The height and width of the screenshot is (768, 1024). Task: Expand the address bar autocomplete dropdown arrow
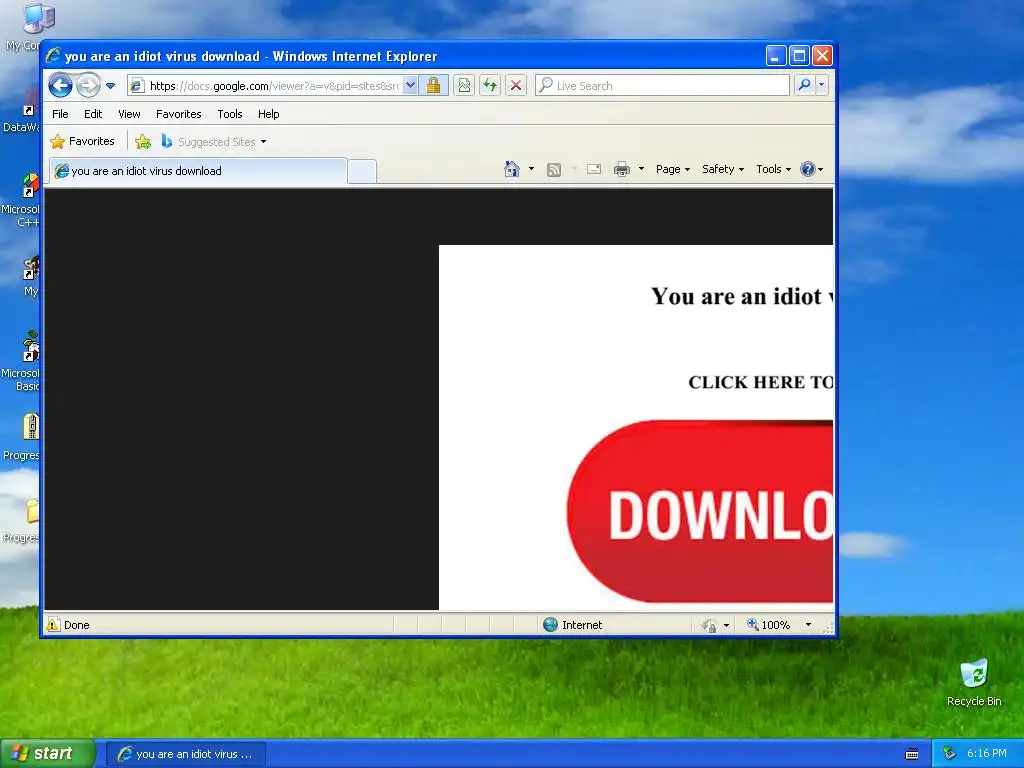pos(410,85)
